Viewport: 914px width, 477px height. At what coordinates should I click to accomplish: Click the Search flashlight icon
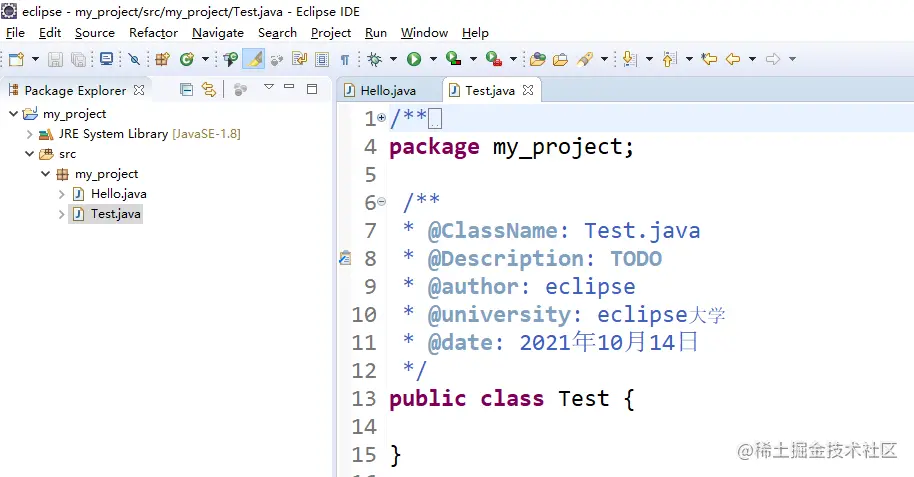tap(585, 59)
